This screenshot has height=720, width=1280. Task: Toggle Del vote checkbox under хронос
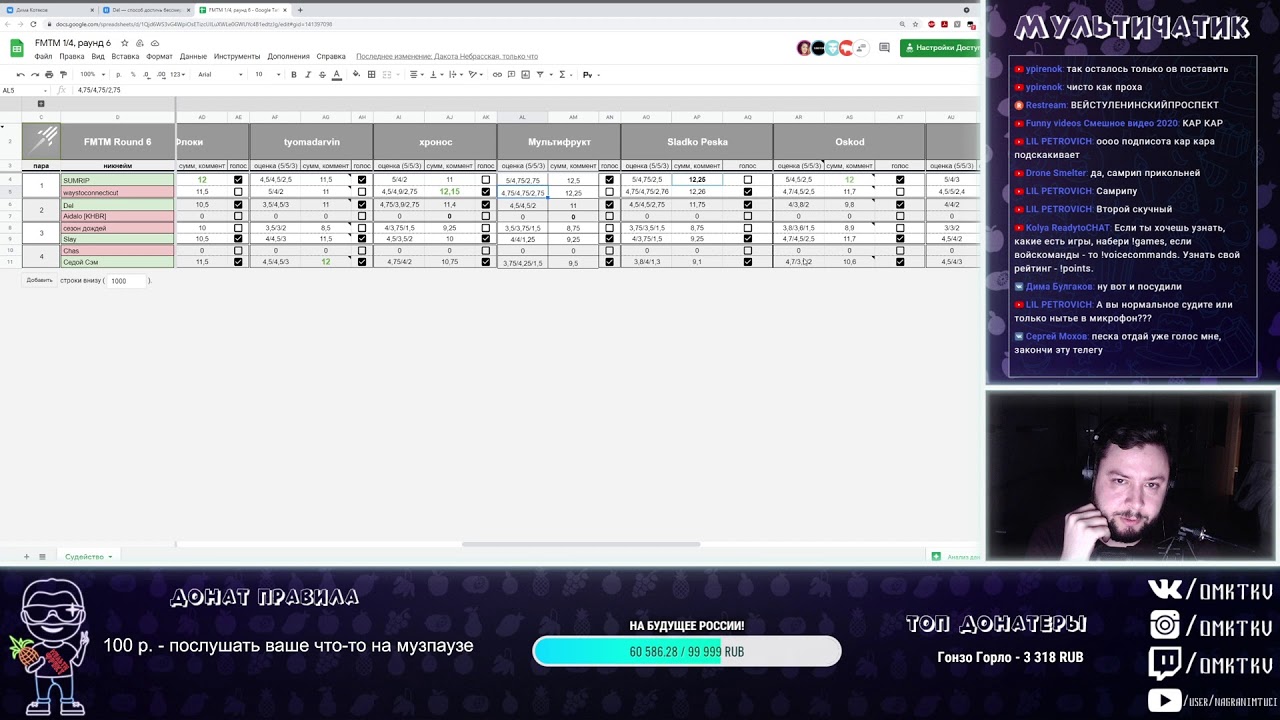pos(486,204)
